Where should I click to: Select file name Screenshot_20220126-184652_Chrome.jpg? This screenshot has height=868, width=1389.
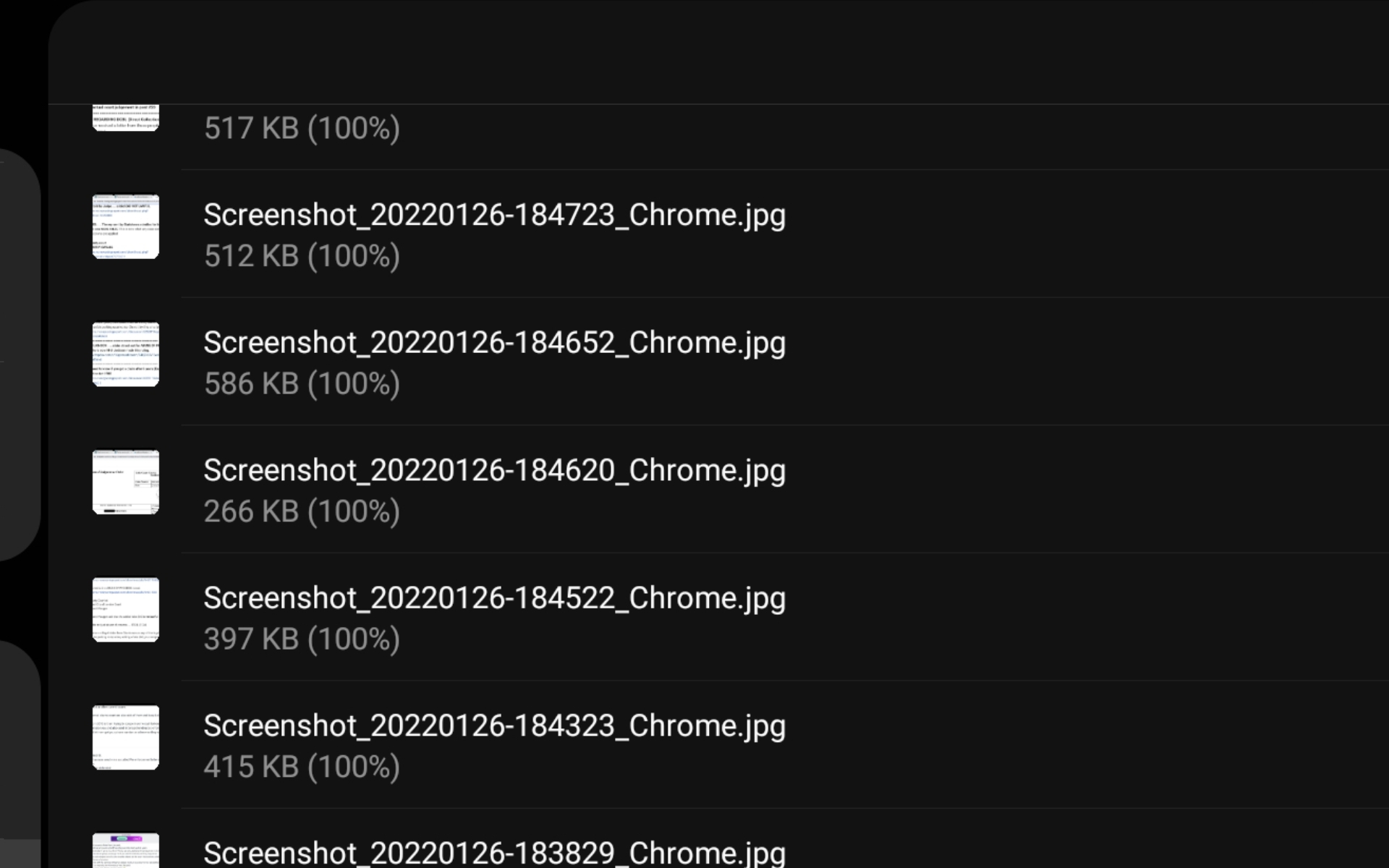click(494, 343)
